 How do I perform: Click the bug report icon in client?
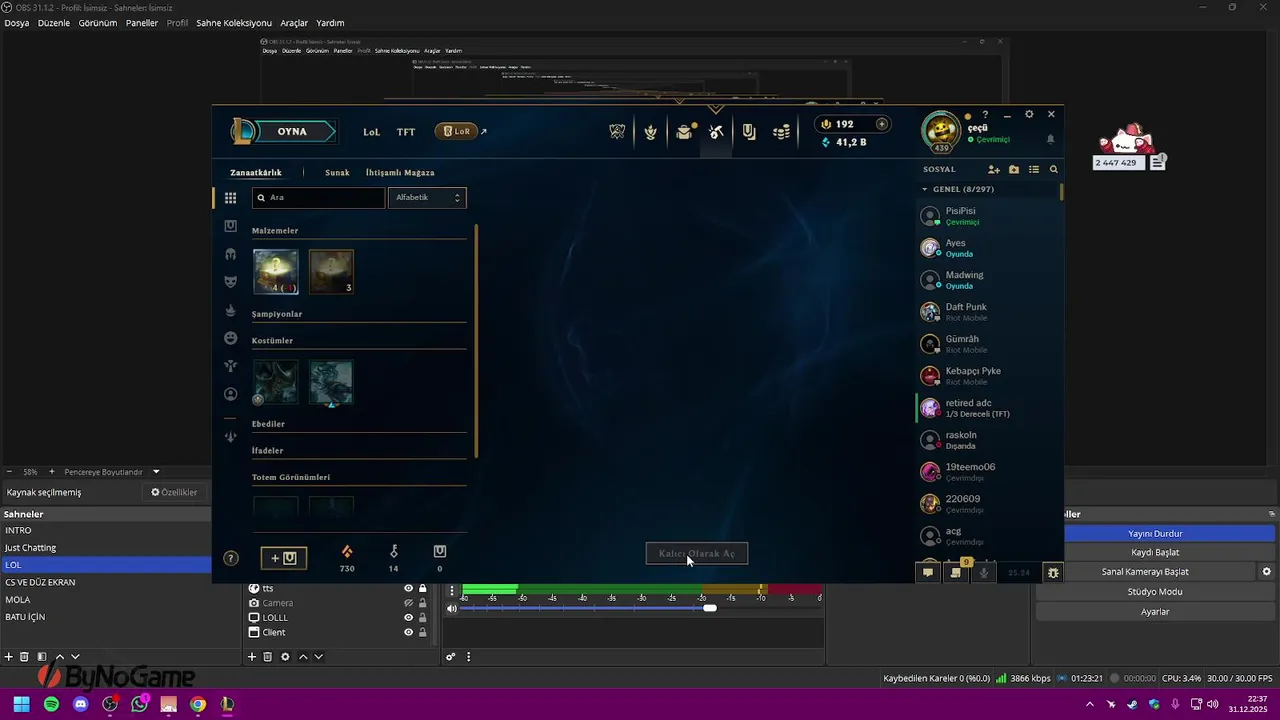point(1053,573)
